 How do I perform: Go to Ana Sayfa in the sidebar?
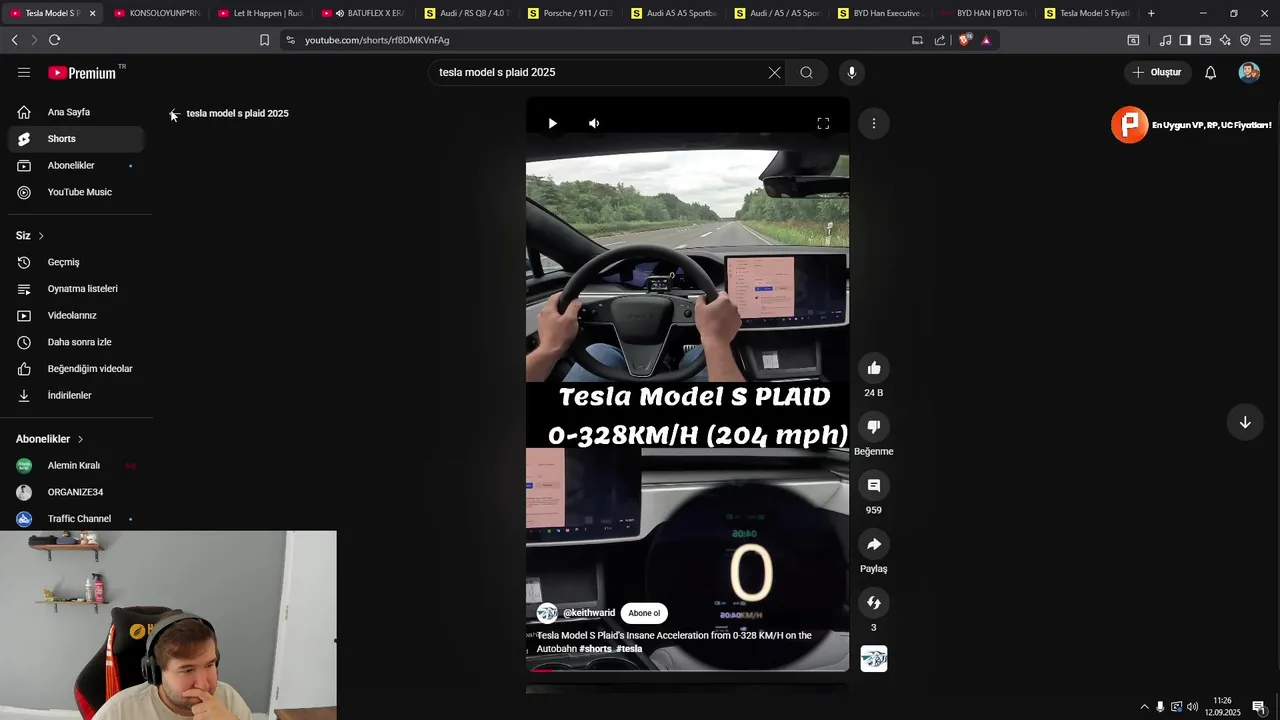point(76,112)
